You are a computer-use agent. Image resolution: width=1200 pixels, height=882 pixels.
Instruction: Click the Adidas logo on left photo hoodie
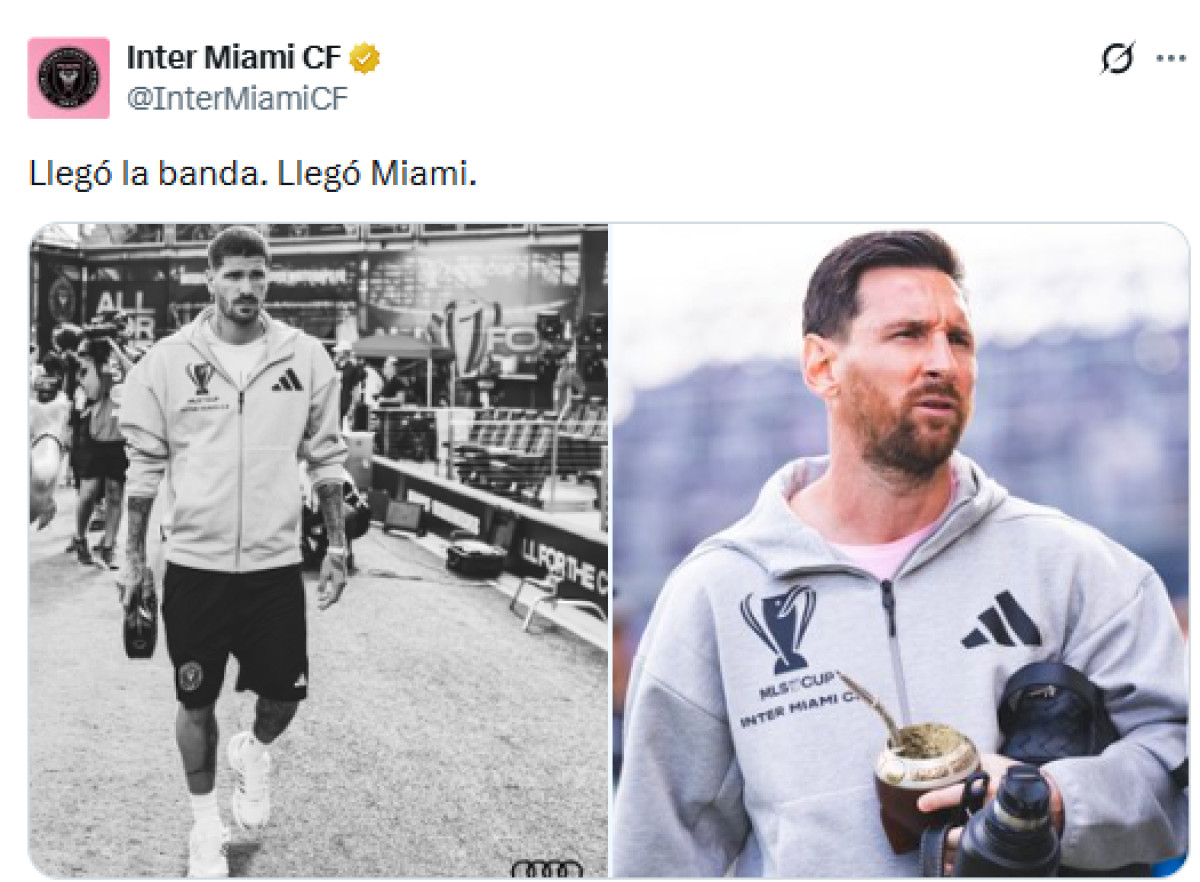point(288,380)
